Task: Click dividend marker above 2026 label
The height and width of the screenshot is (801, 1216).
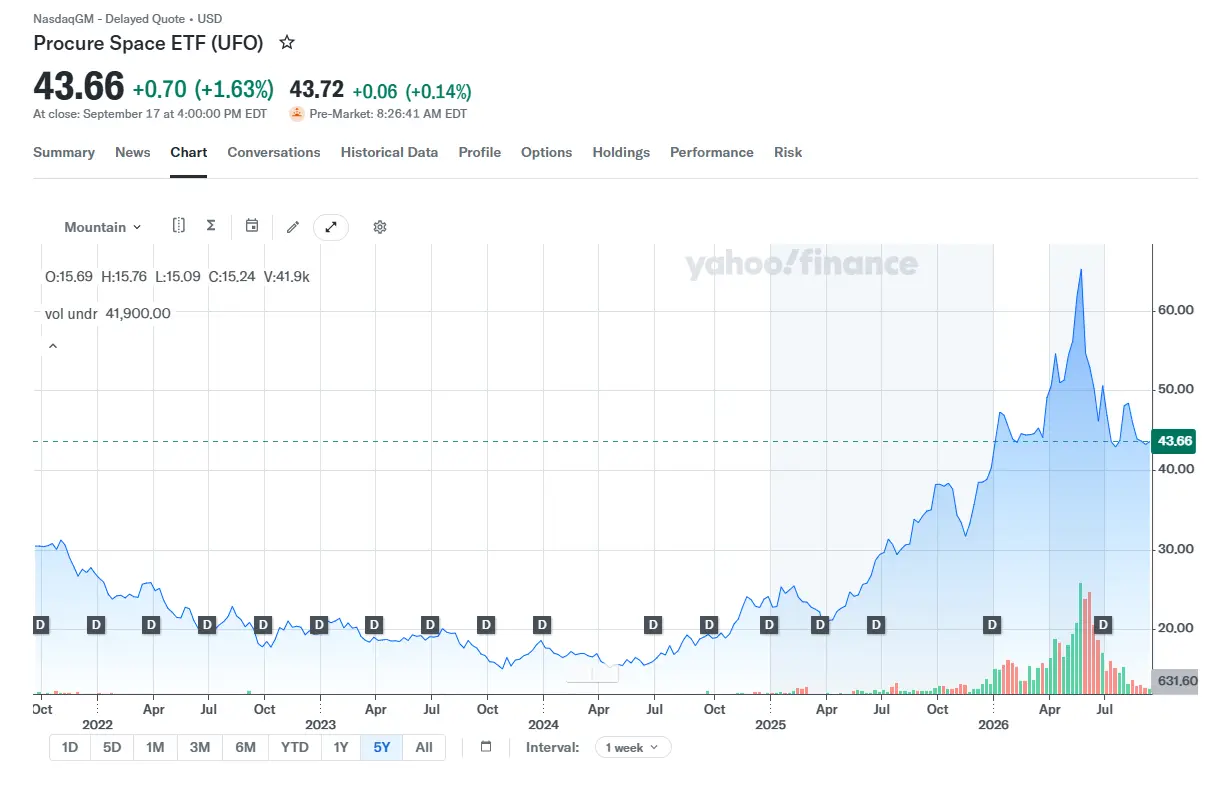Action: 992,625
